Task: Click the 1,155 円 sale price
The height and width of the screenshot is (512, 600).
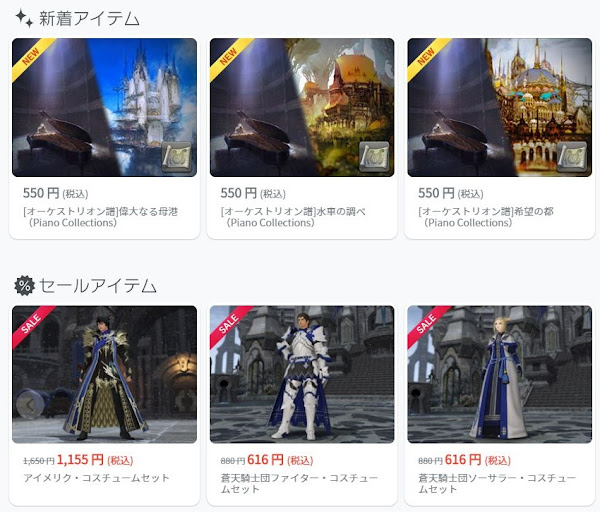Action: (x=80, y=460)
